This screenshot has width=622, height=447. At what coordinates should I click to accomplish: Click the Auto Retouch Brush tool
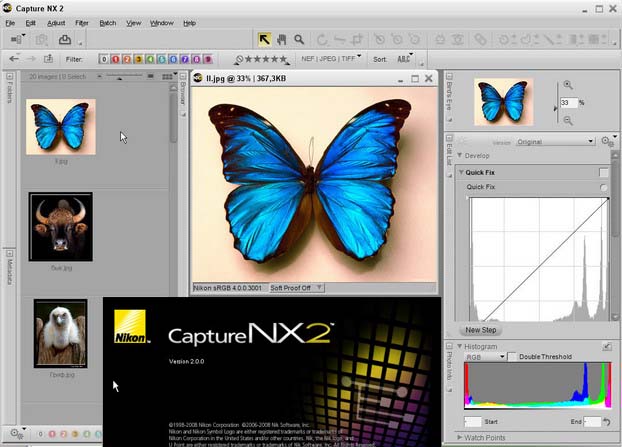click(x=480, y=39)
